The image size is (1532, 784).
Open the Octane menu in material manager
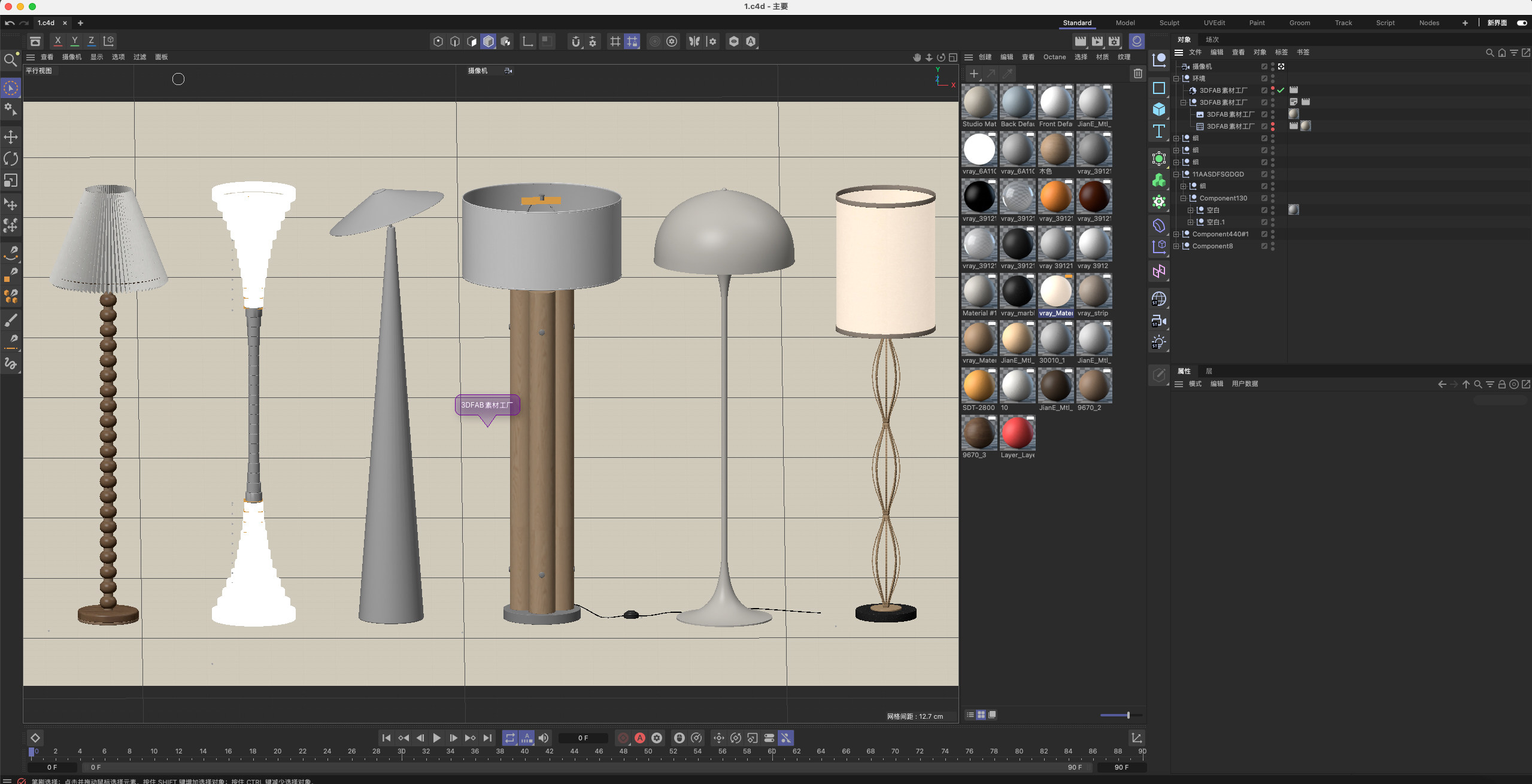click(1054, 57)
